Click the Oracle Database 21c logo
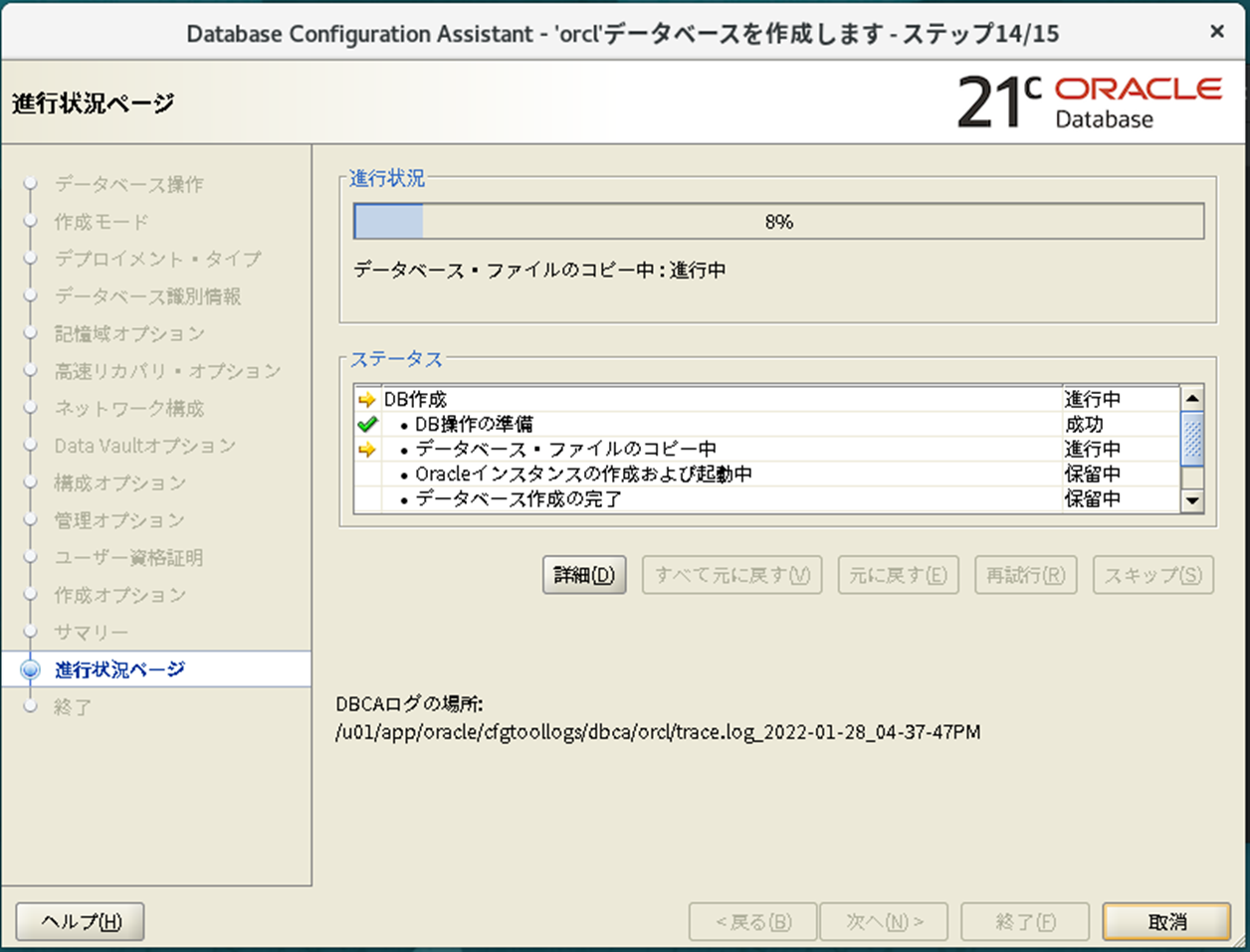 (1090, 102)
